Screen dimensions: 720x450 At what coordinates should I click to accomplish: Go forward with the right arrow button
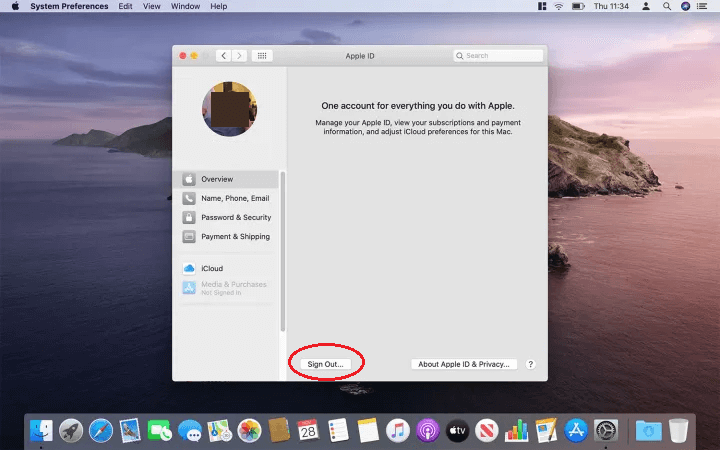tap(239, 56)
